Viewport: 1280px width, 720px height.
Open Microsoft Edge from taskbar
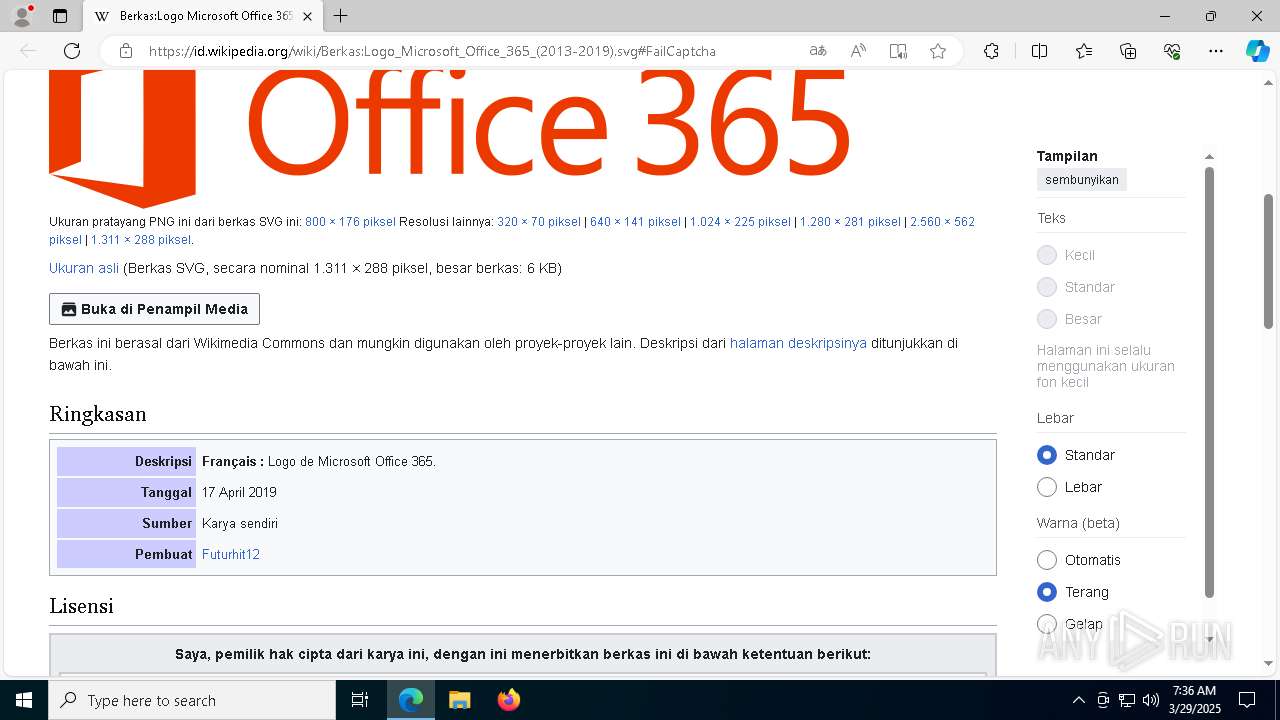click(411, 700)
